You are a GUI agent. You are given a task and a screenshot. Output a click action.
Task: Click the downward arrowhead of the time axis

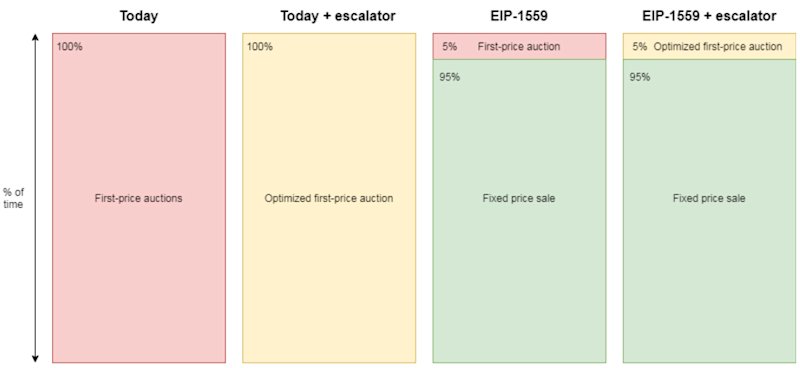35,357
